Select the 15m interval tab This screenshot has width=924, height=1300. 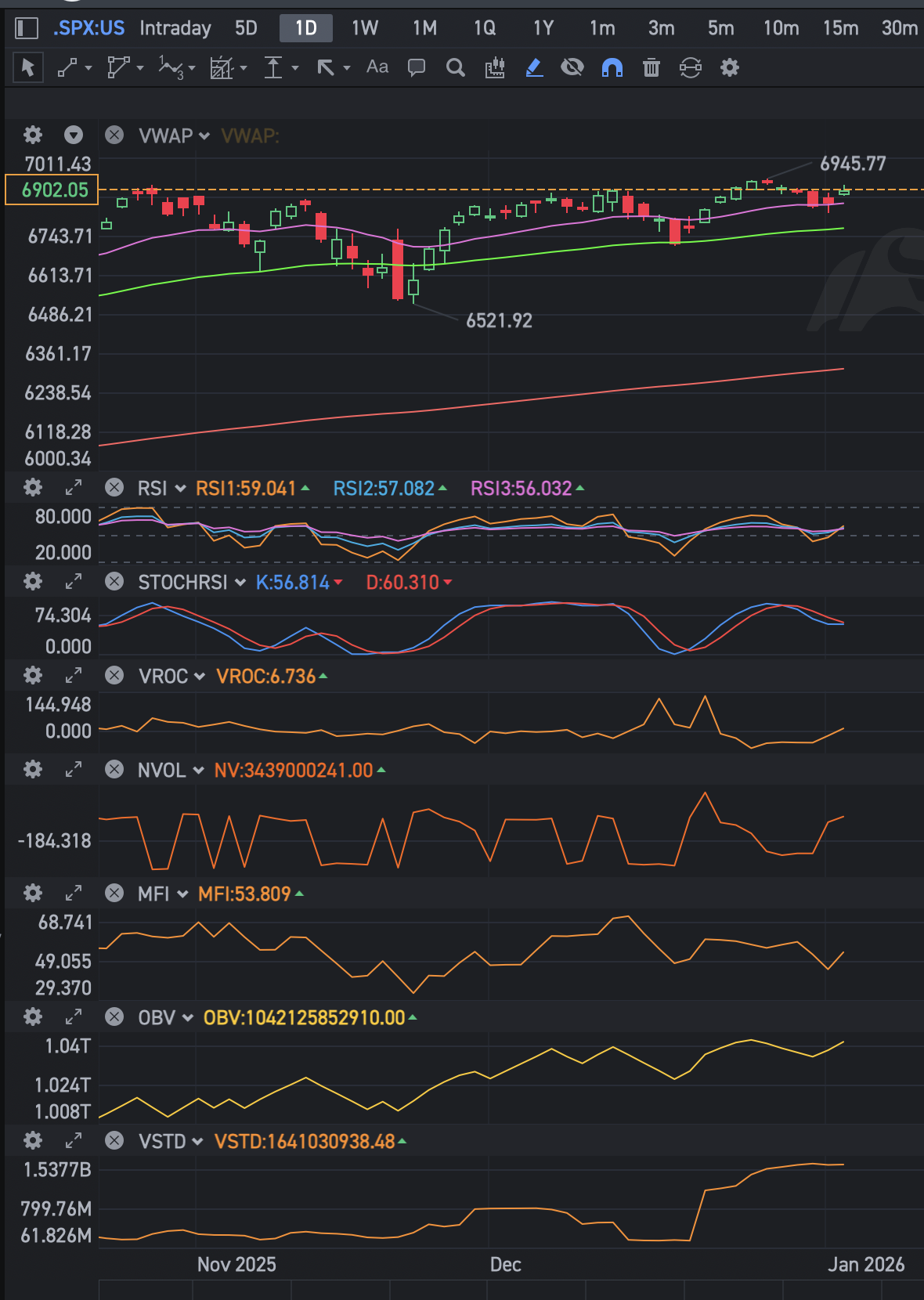[x=840, y=29]
